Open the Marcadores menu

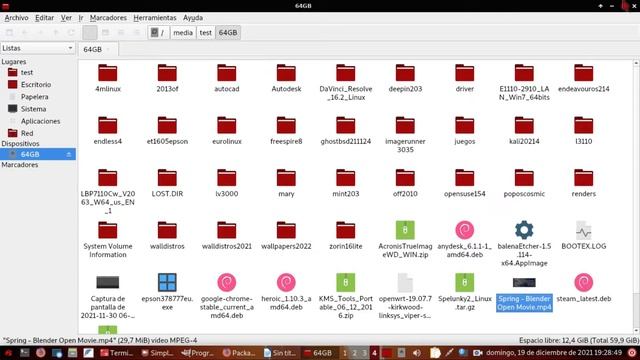pyautogui.click(x=108, y=18)
